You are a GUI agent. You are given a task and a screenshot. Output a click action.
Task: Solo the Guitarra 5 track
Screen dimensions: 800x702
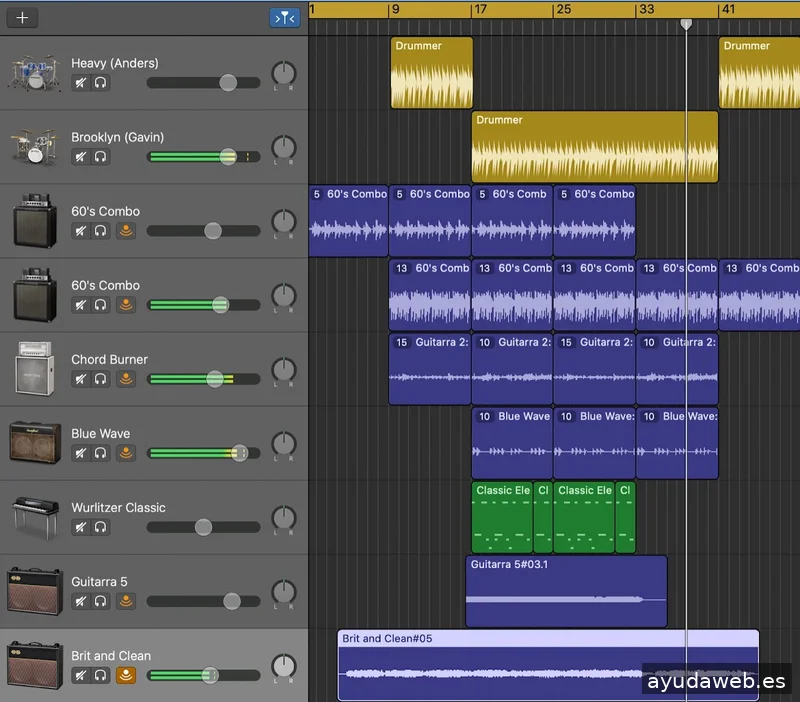(101, 601)
